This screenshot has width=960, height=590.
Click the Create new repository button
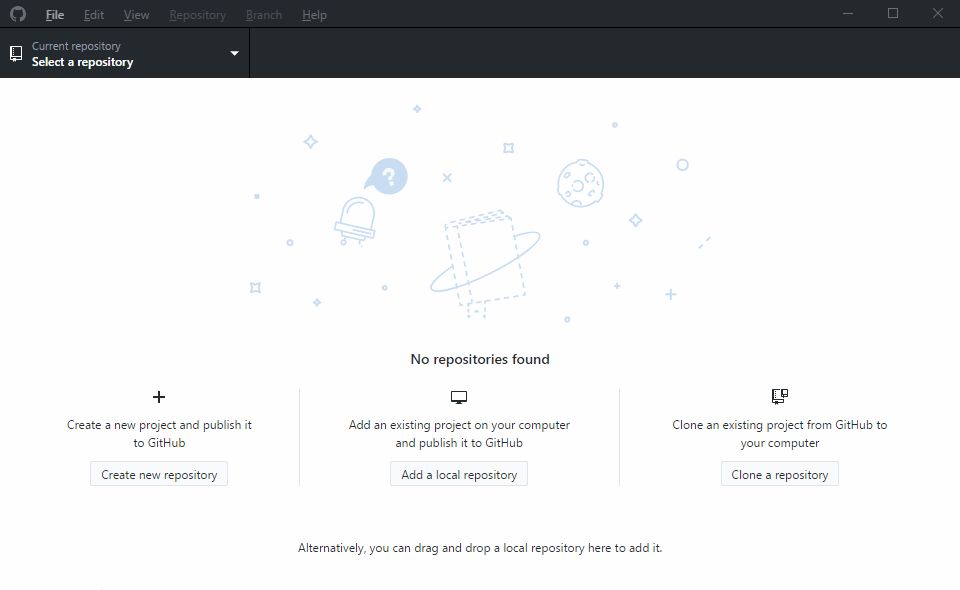[159, 474]
